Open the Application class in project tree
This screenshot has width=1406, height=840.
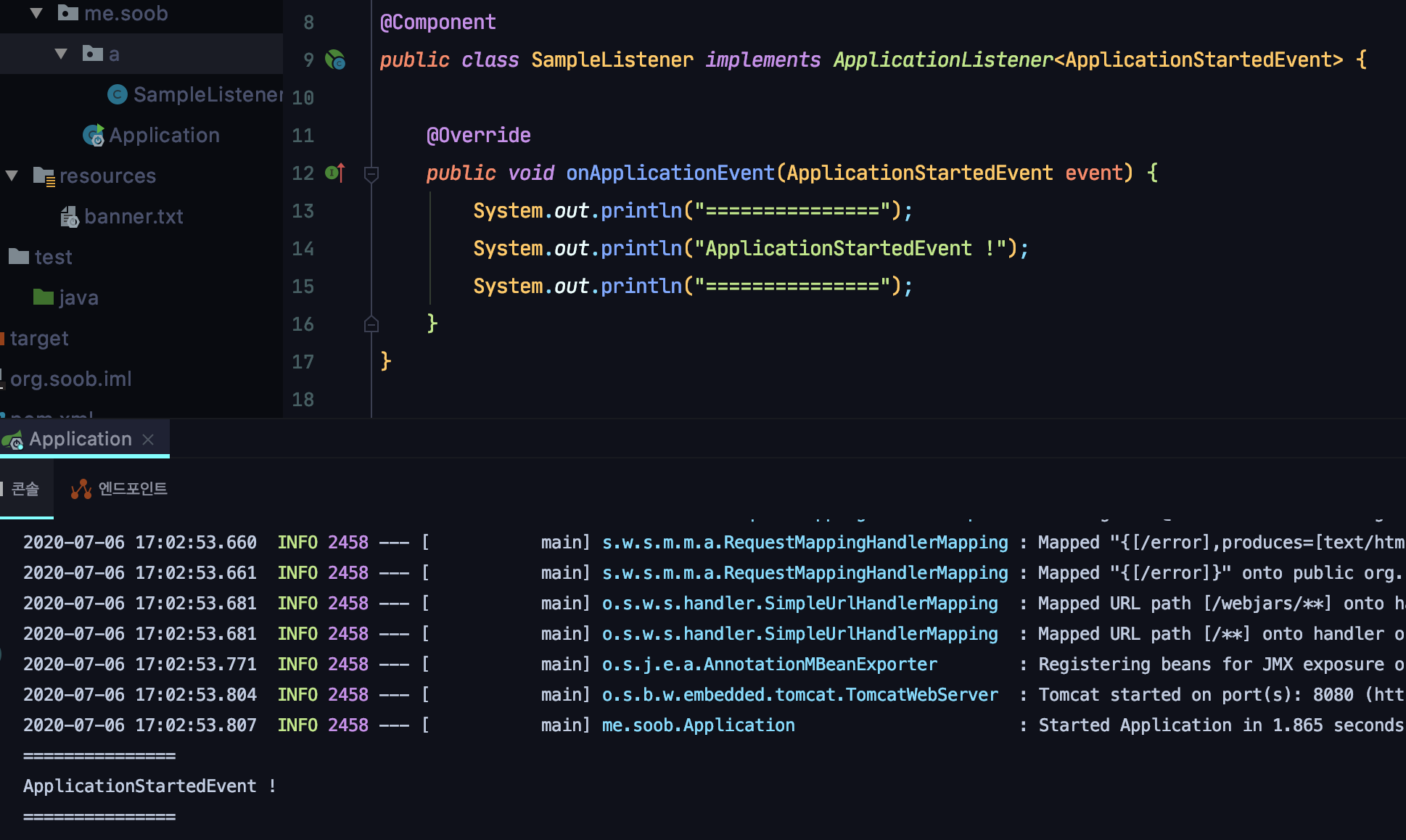(x=163, y=135)
